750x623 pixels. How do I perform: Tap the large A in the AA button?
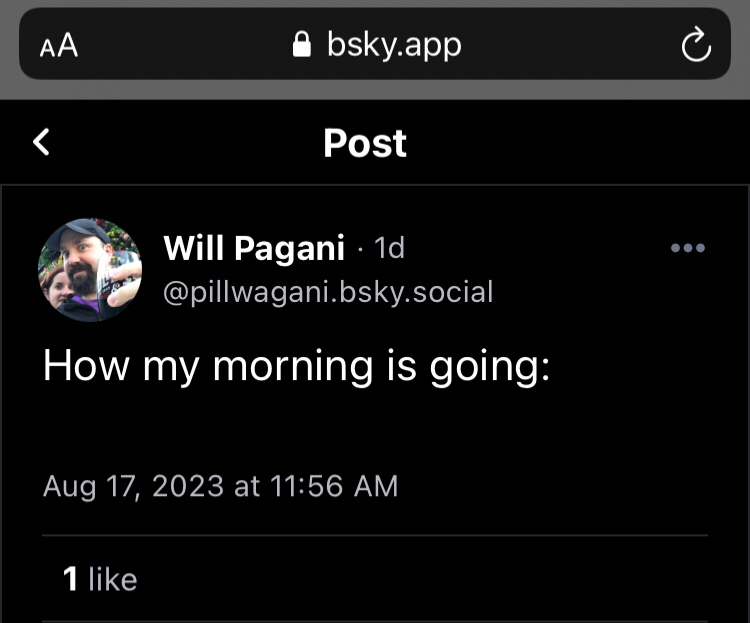coord(68,45)
